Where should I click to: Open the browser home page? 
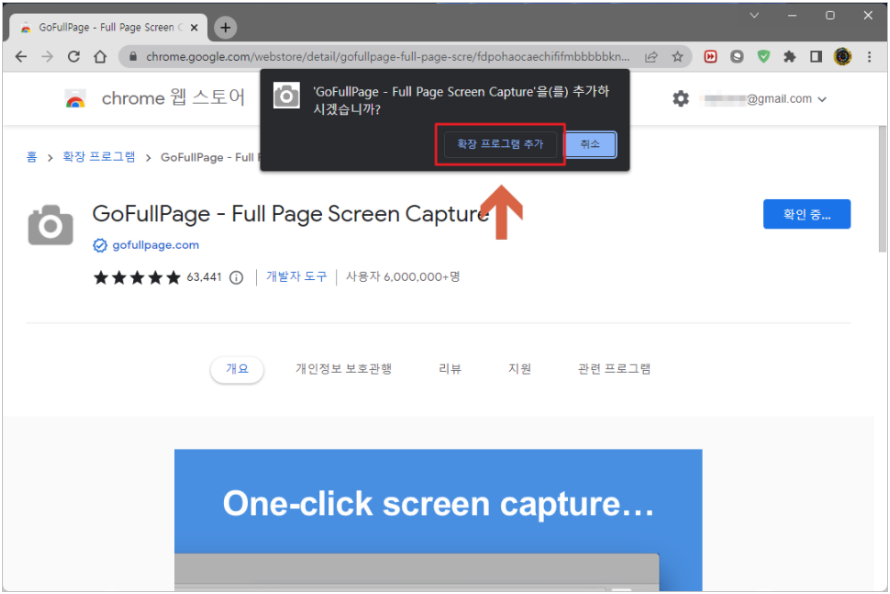(x=100, y=57)
